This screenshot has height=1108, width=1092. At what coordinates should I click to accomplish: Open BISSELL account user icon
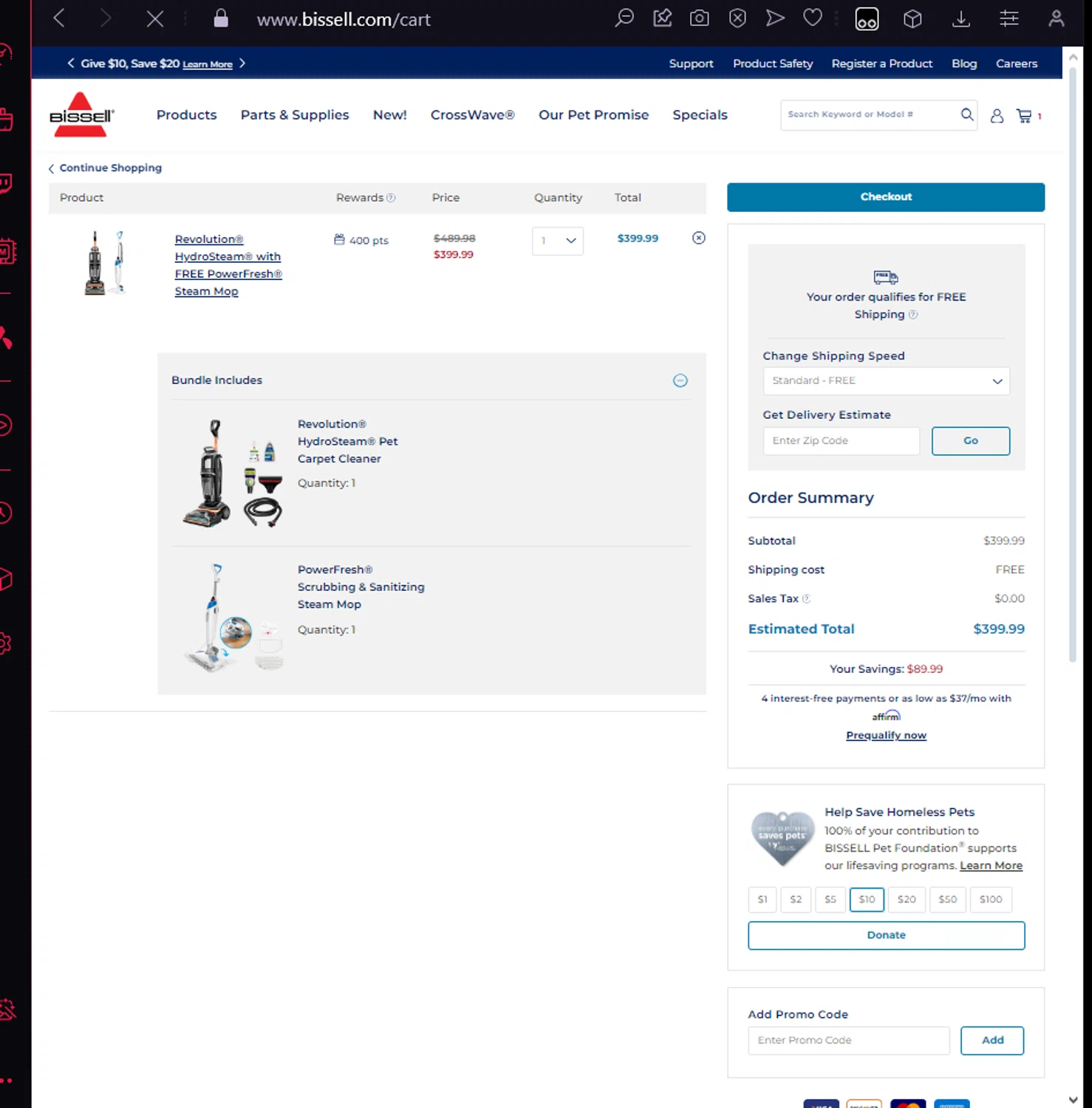coord(997,115)
